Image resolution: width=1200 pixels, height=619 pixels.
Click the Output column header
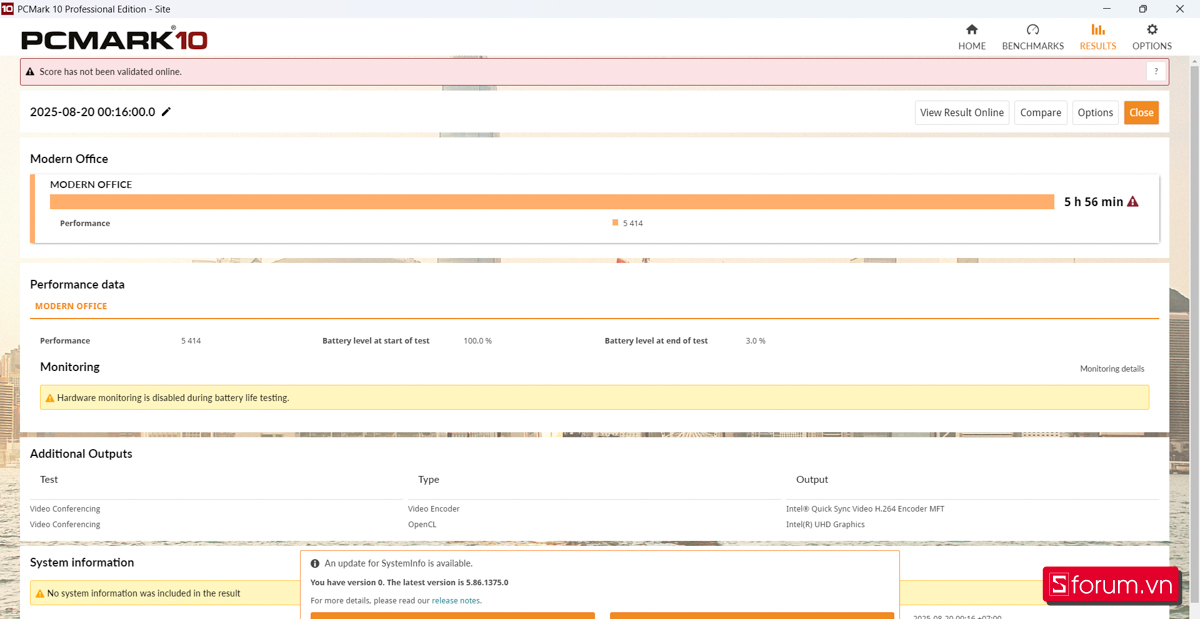point(812,480)
